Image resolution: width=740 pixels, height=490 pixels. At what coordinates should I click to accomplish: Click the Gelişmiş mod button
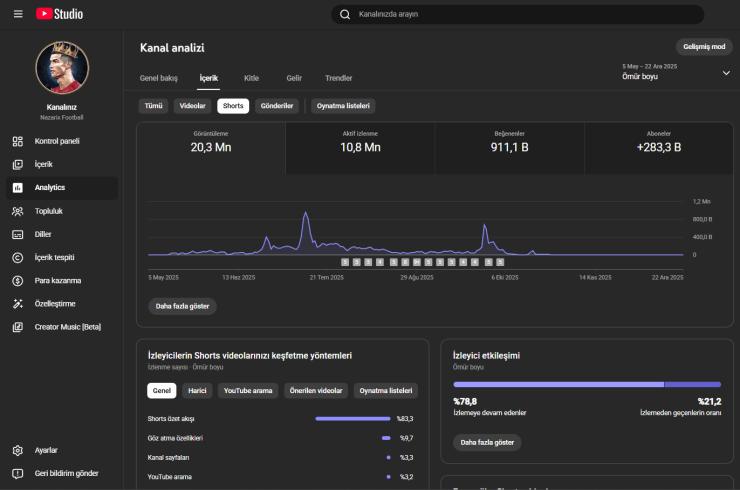pos(704,47)
